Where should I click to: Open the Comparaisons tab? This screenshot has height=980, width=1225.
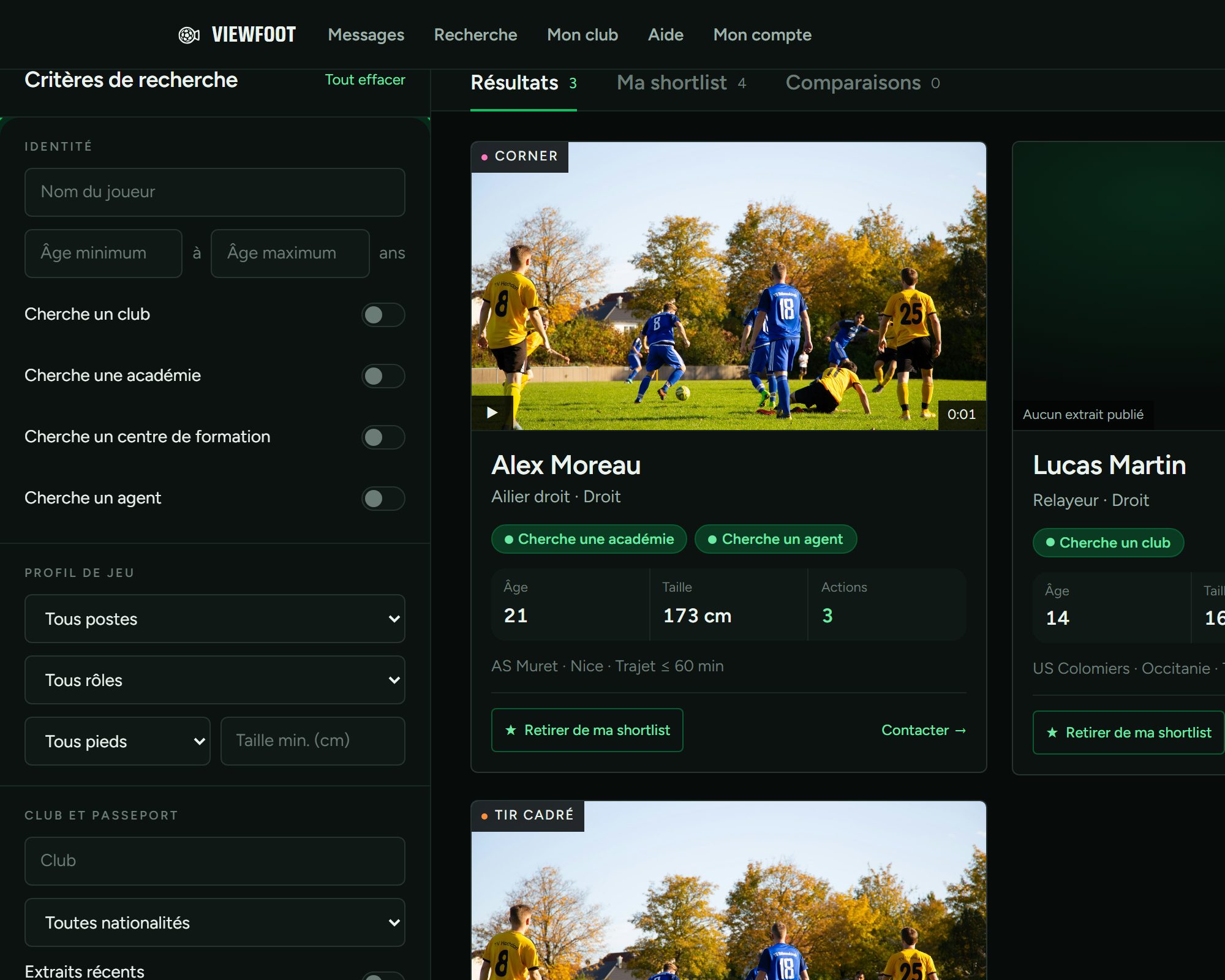tap(862, 83)
